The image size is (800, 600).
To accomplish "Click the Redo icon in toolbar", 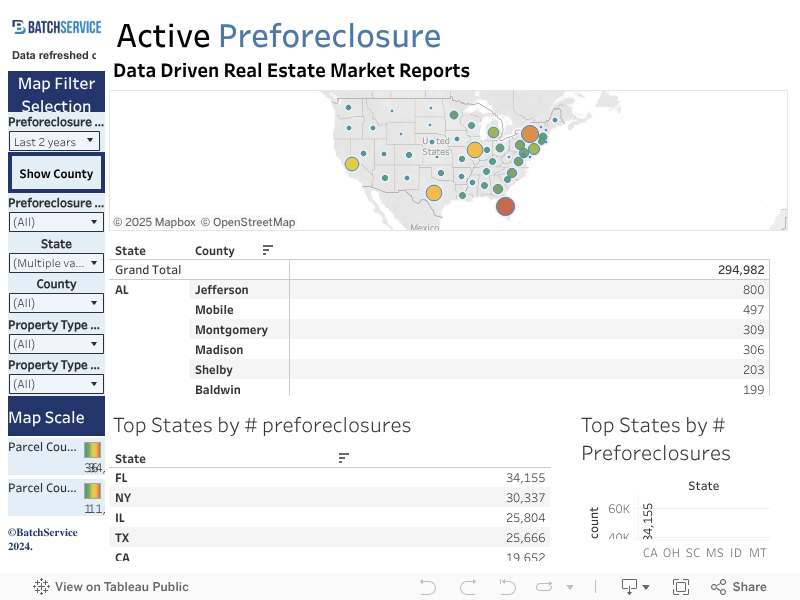I will [467, 587].
